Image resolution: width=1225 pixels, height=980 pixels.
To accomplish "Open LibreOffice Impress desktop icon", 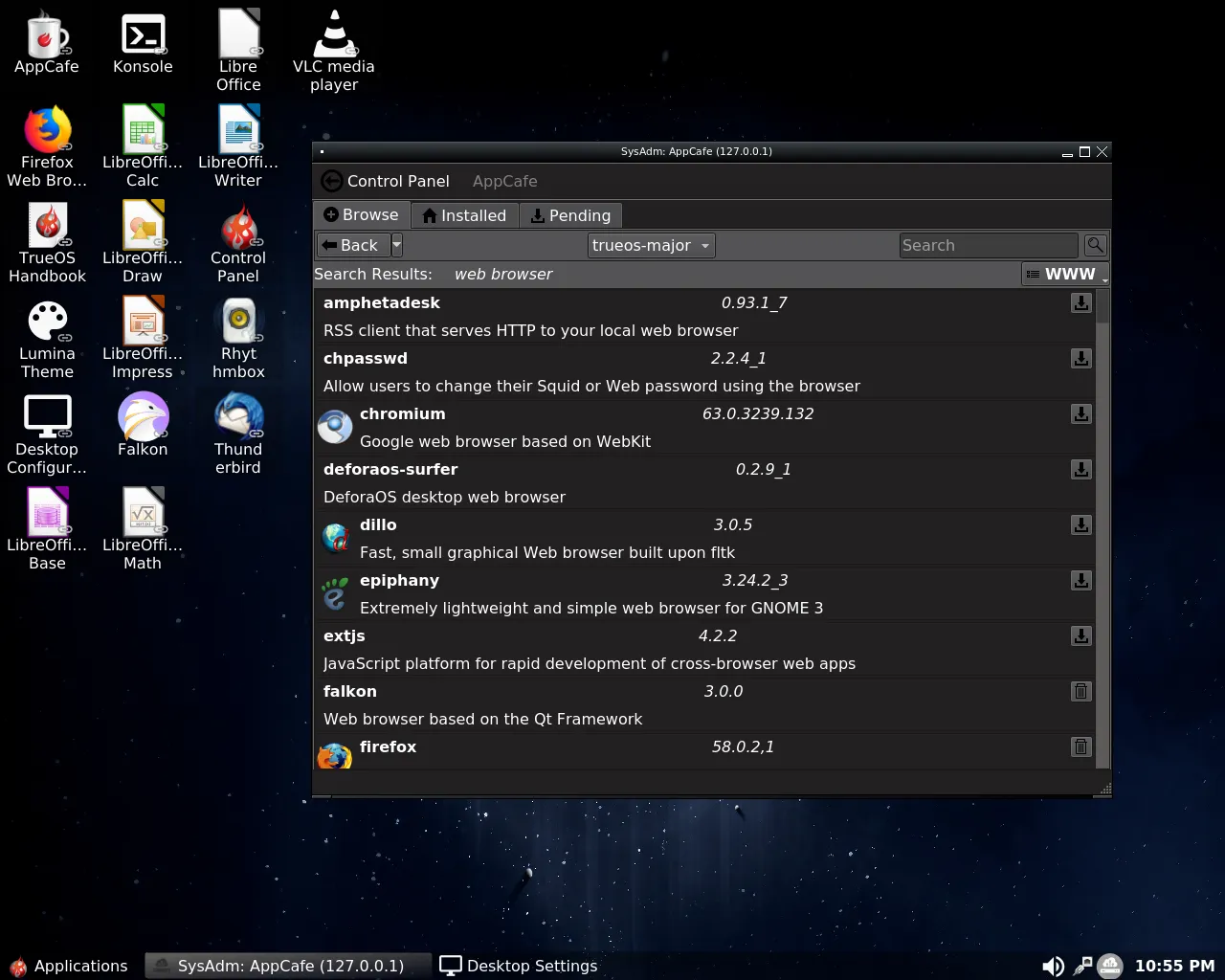I will tap(143, 338).
